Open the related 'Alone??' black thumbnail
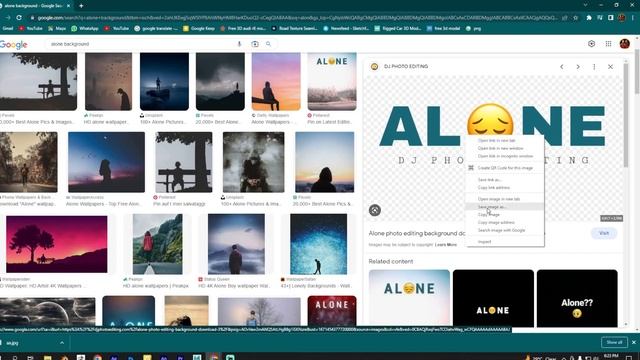 pyautogui.click(x=577, y=298)
